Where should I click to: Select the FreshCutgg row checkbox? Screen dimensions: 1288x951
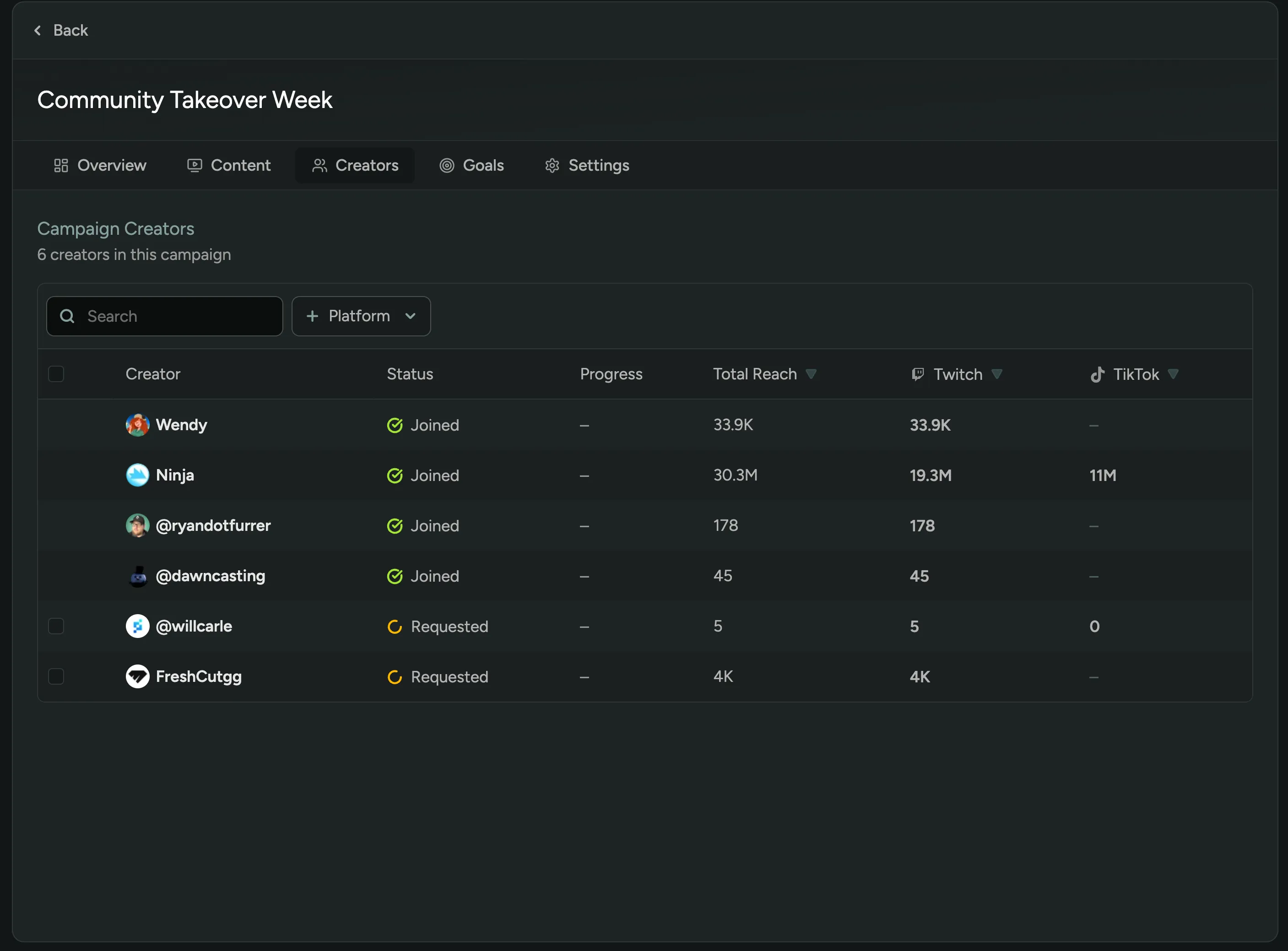(x=56, y=676)
